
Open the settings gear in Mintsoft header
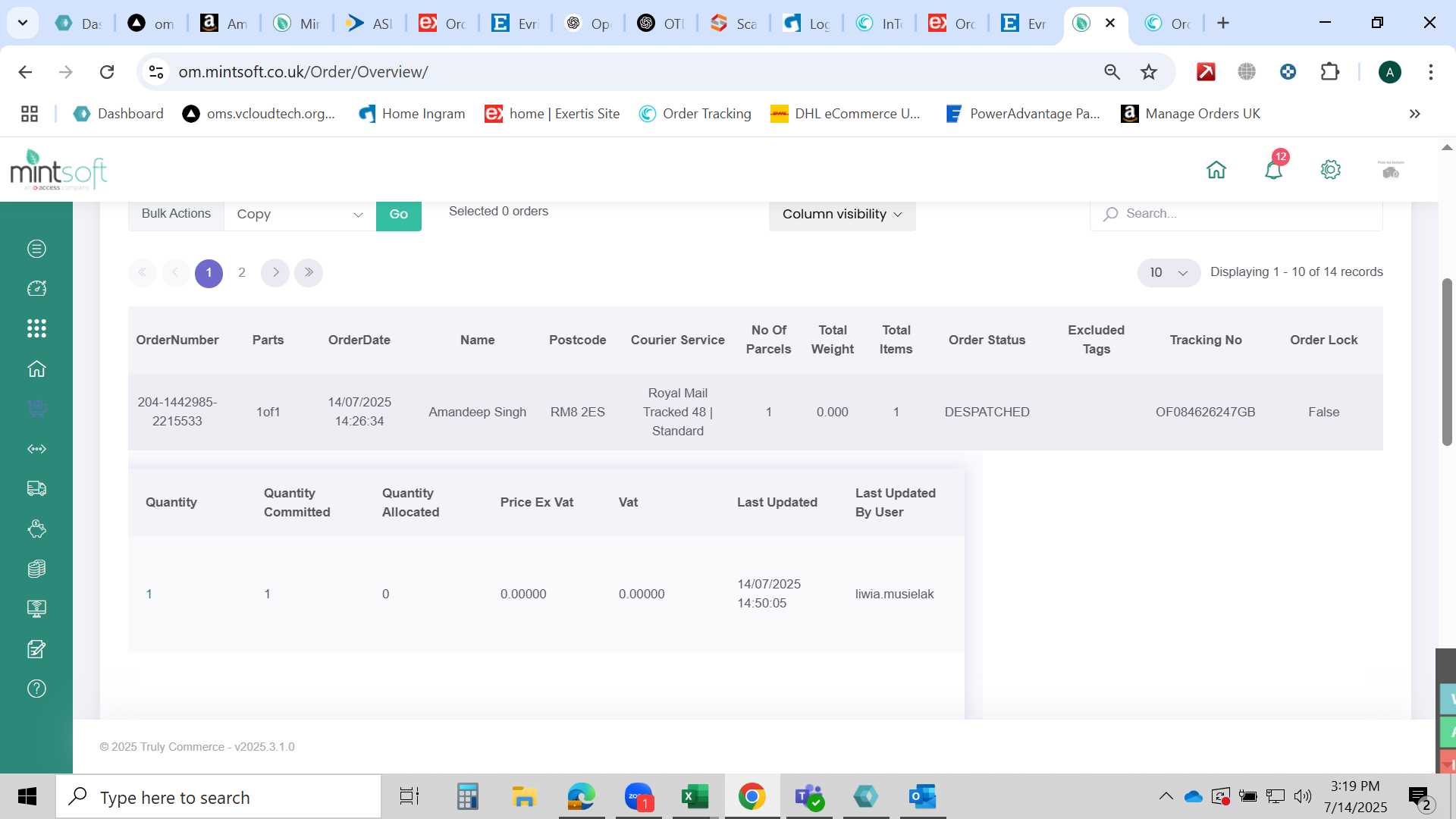coord(1331,170)
